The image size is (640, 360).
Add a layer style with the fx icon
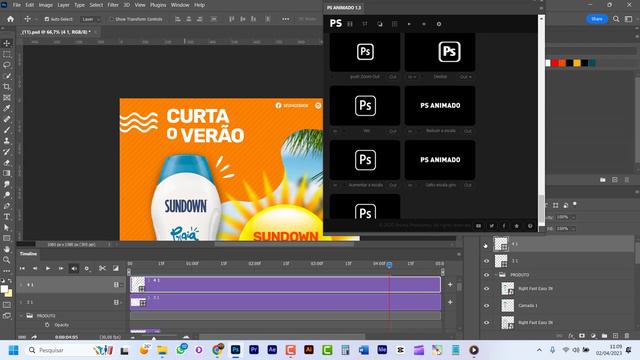(571, 336)
